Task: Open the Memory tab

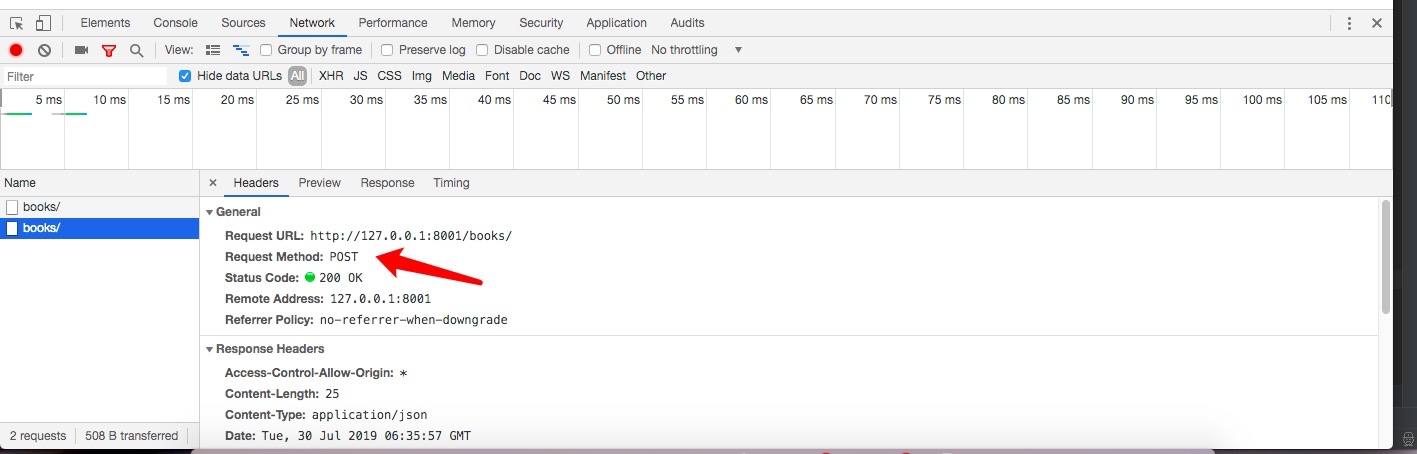Action: coord(473,23)
